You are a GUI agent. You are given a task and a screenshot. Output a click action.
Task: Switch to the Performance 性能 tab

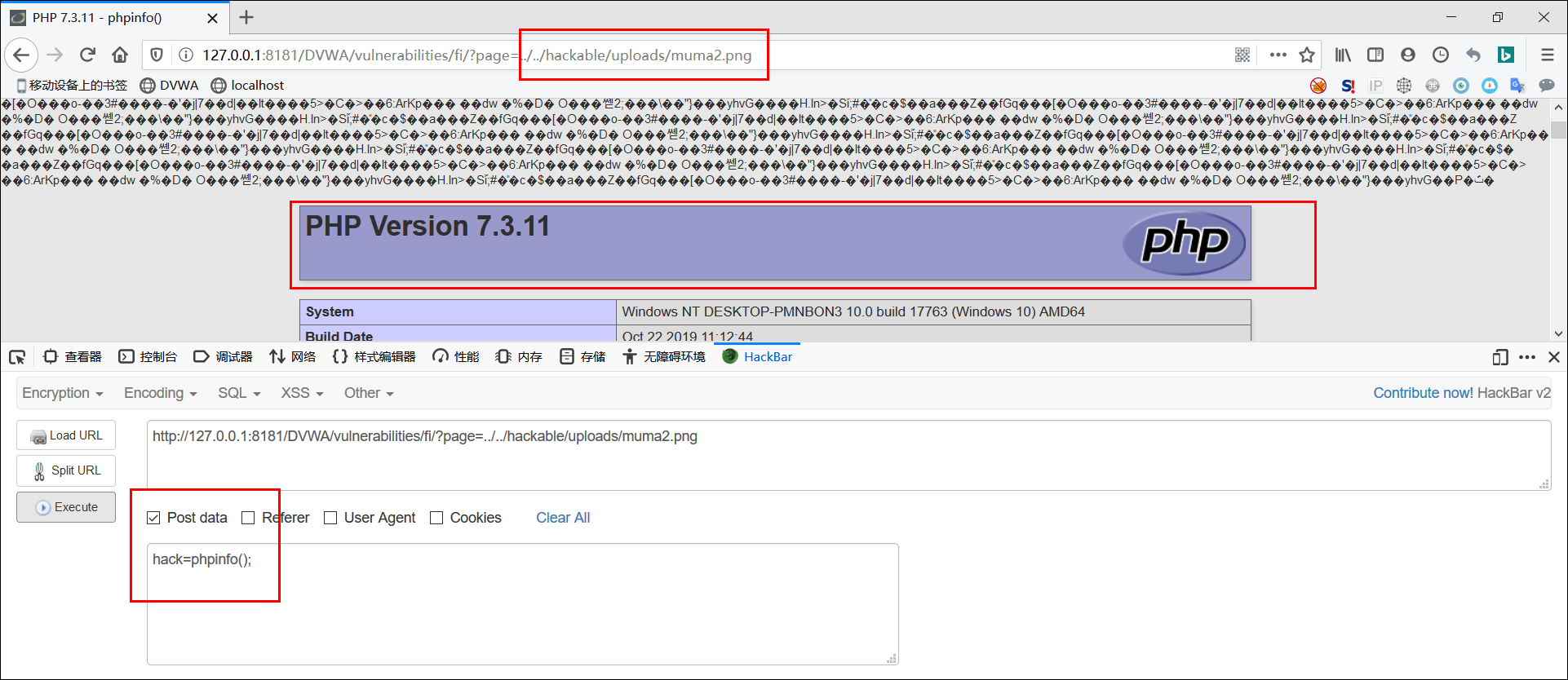[455, 357]
